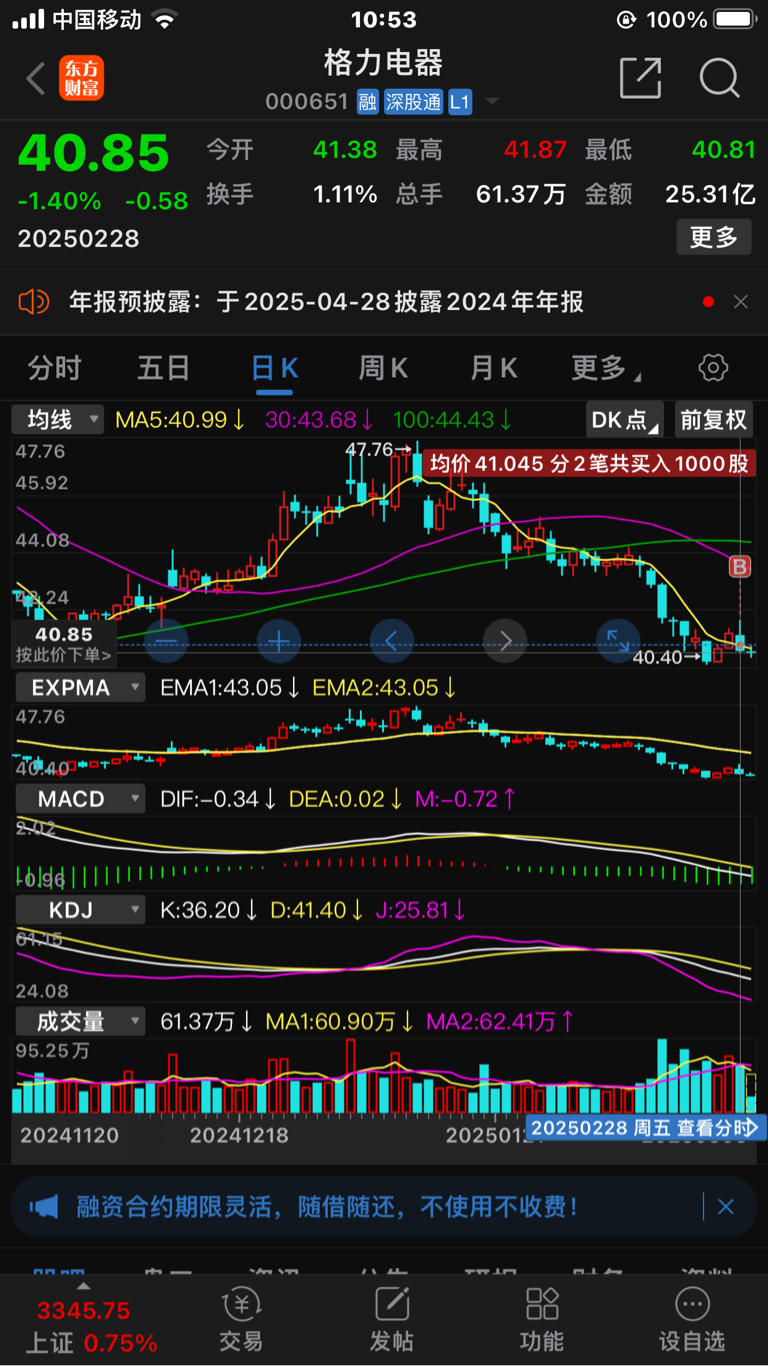Expand the 更多 chart period menu
Screen dimensions: 768x1366
(604, 368)
